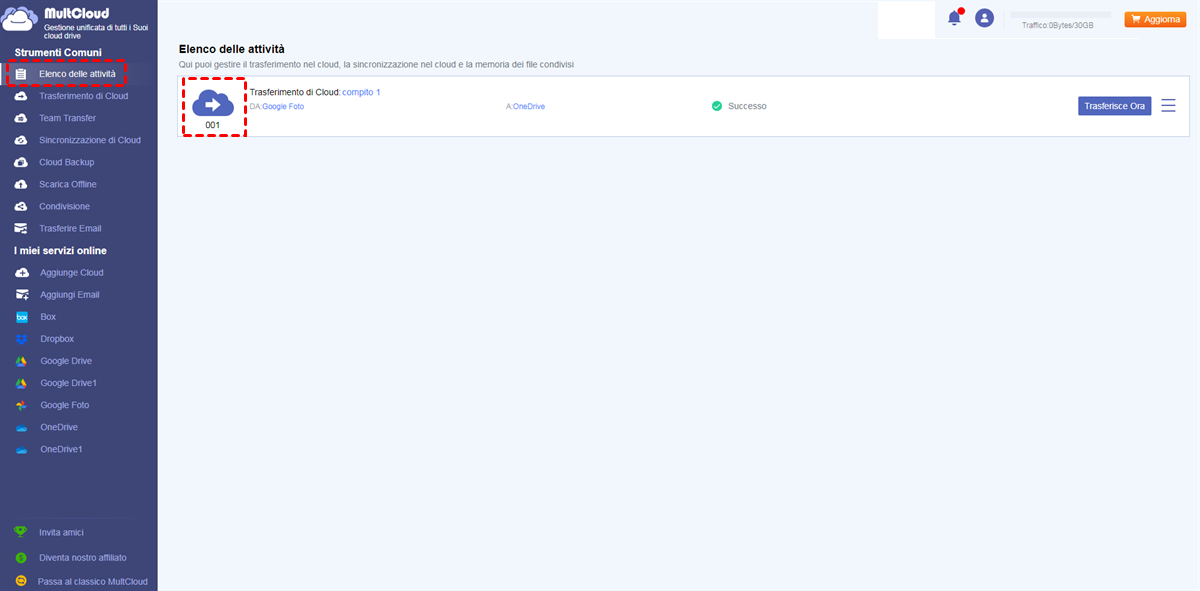This screenshot has width=1200, height=591.
Task: Click the Diventa nostro affiliato icon
Action: click(x=20, y=557)
